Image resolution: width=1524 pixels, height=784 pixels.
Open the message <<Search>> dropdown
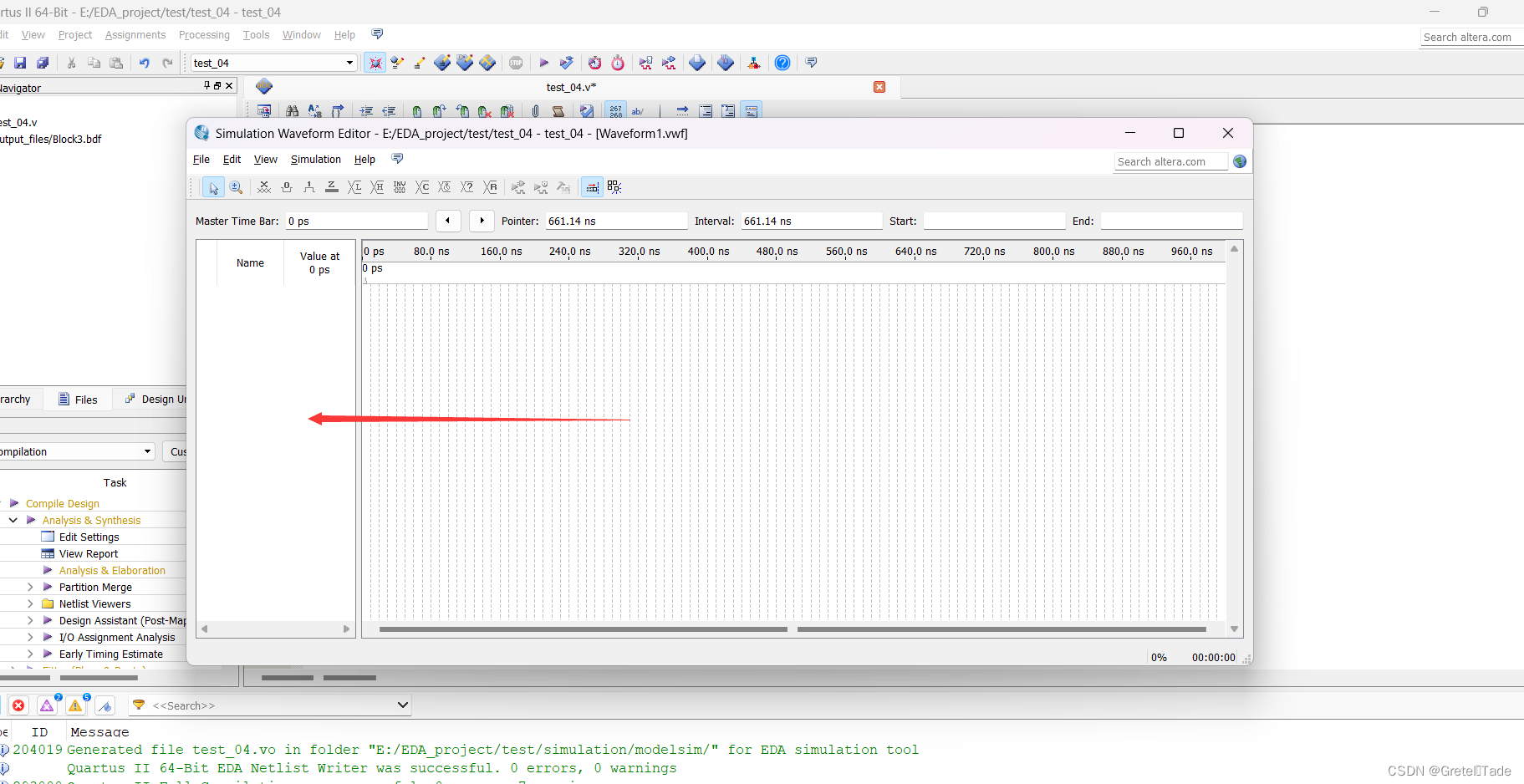[402, 705]
